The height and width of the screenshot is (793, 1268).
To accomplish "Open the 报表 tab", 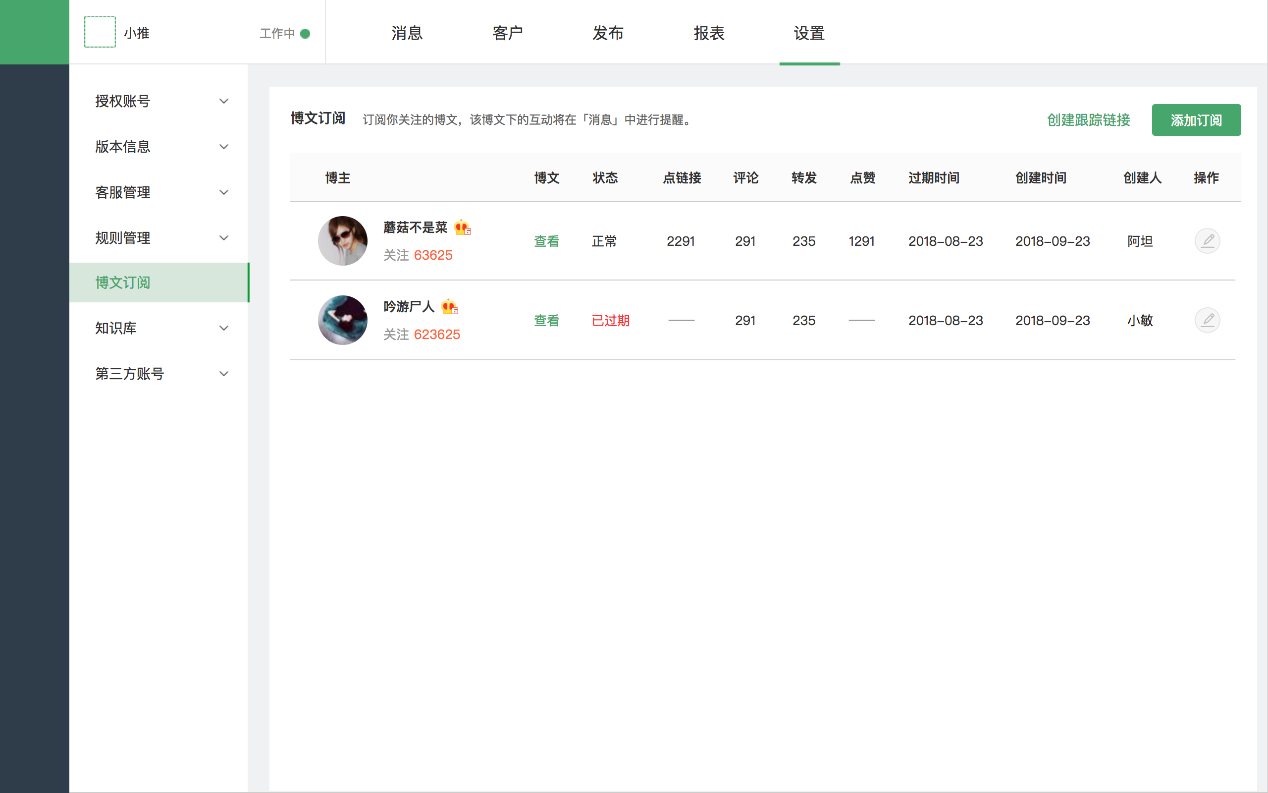I will pyautogui.click(x=709, y=33).
